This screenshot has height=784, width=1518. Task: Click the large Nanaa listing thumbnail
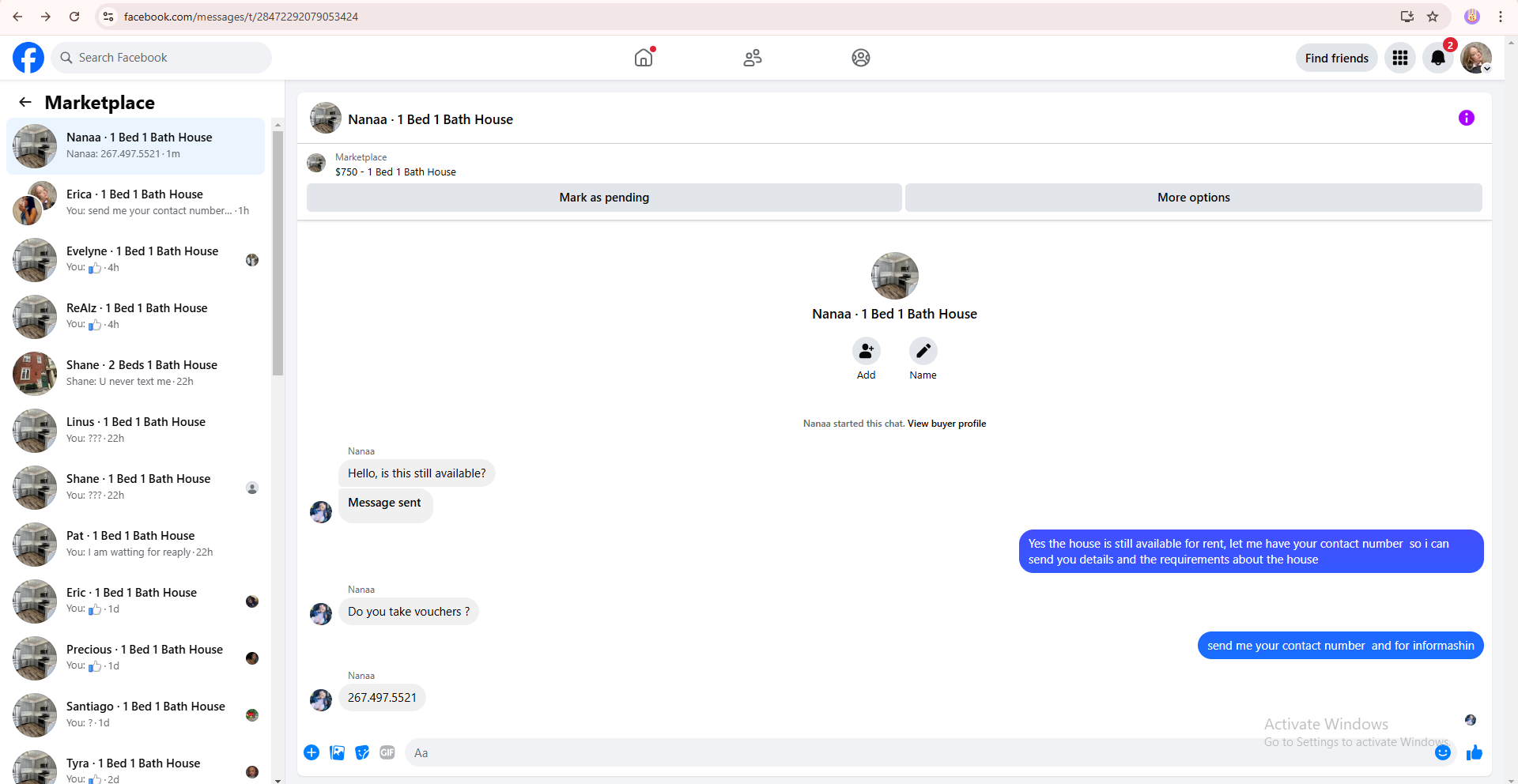[x=895, y=276]
